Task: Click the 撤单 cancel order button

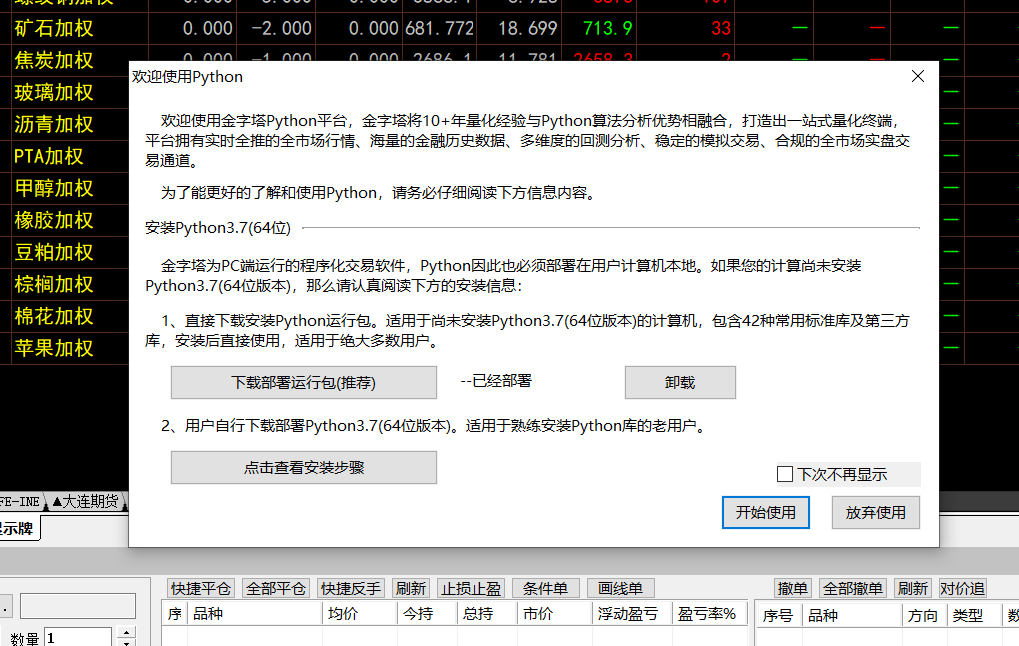Action: 792,588
